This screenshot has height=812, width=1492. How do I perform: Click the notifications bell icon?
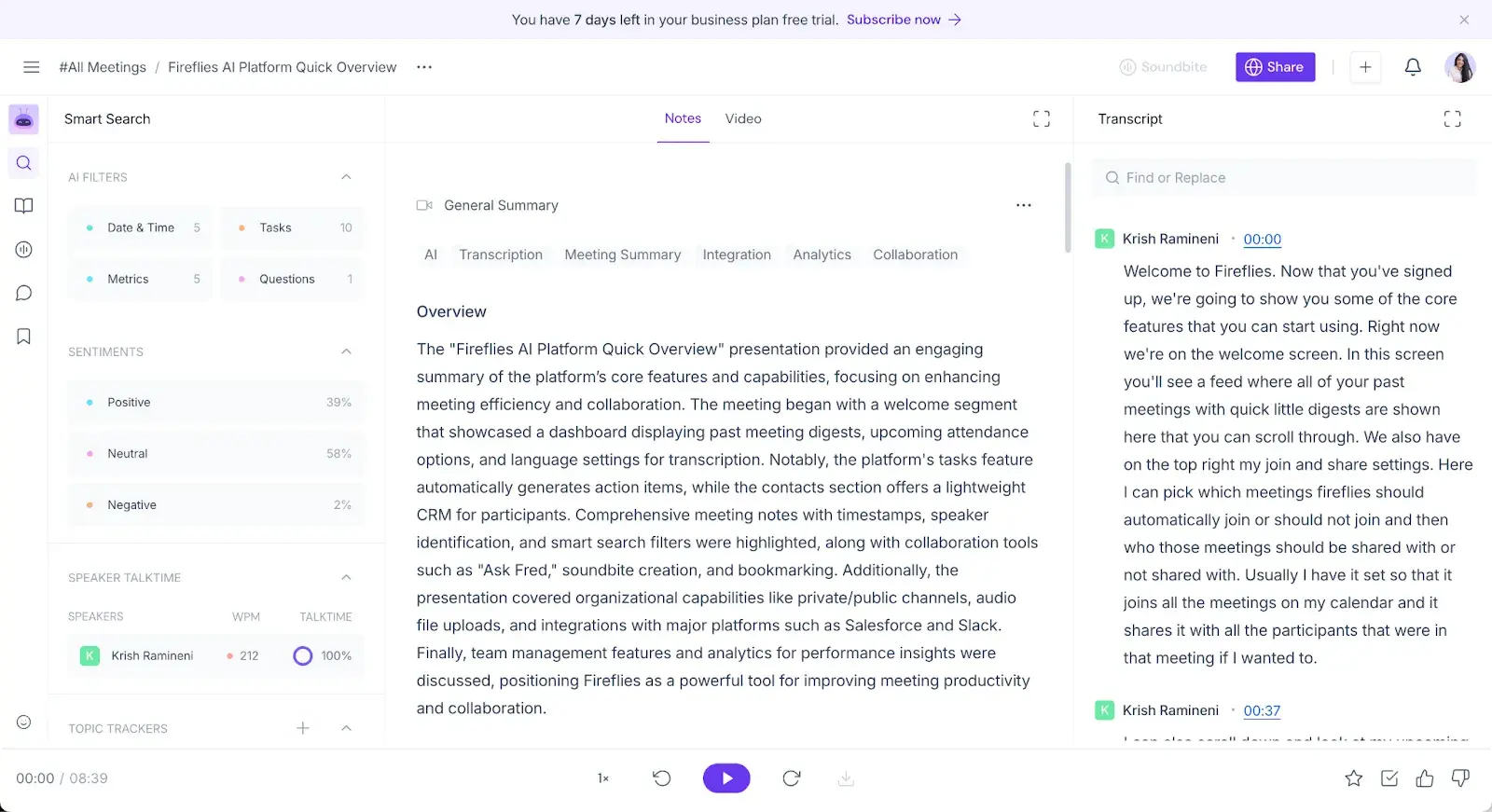(x=1413, y=67)
